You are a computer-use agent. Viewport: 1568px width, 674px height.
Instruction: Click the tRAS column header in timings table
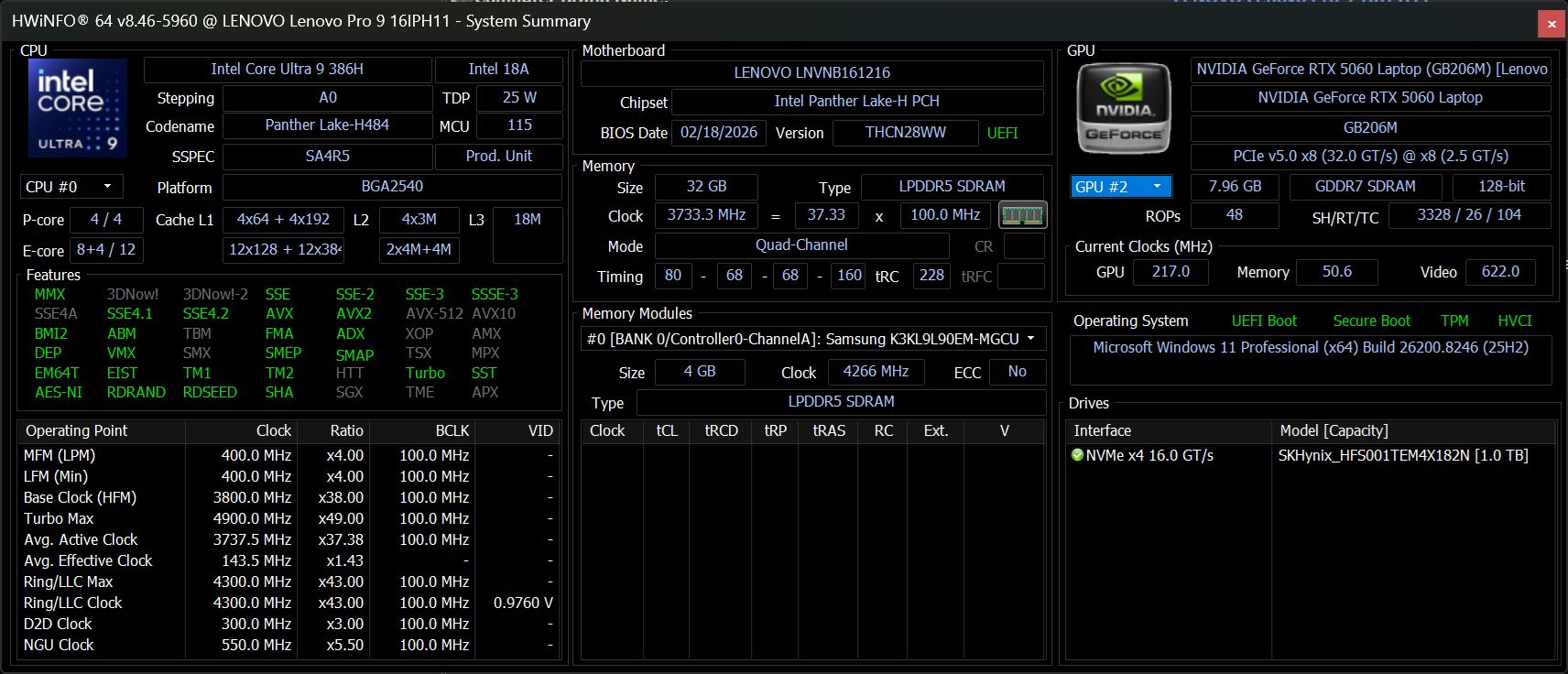click(829, 430)
